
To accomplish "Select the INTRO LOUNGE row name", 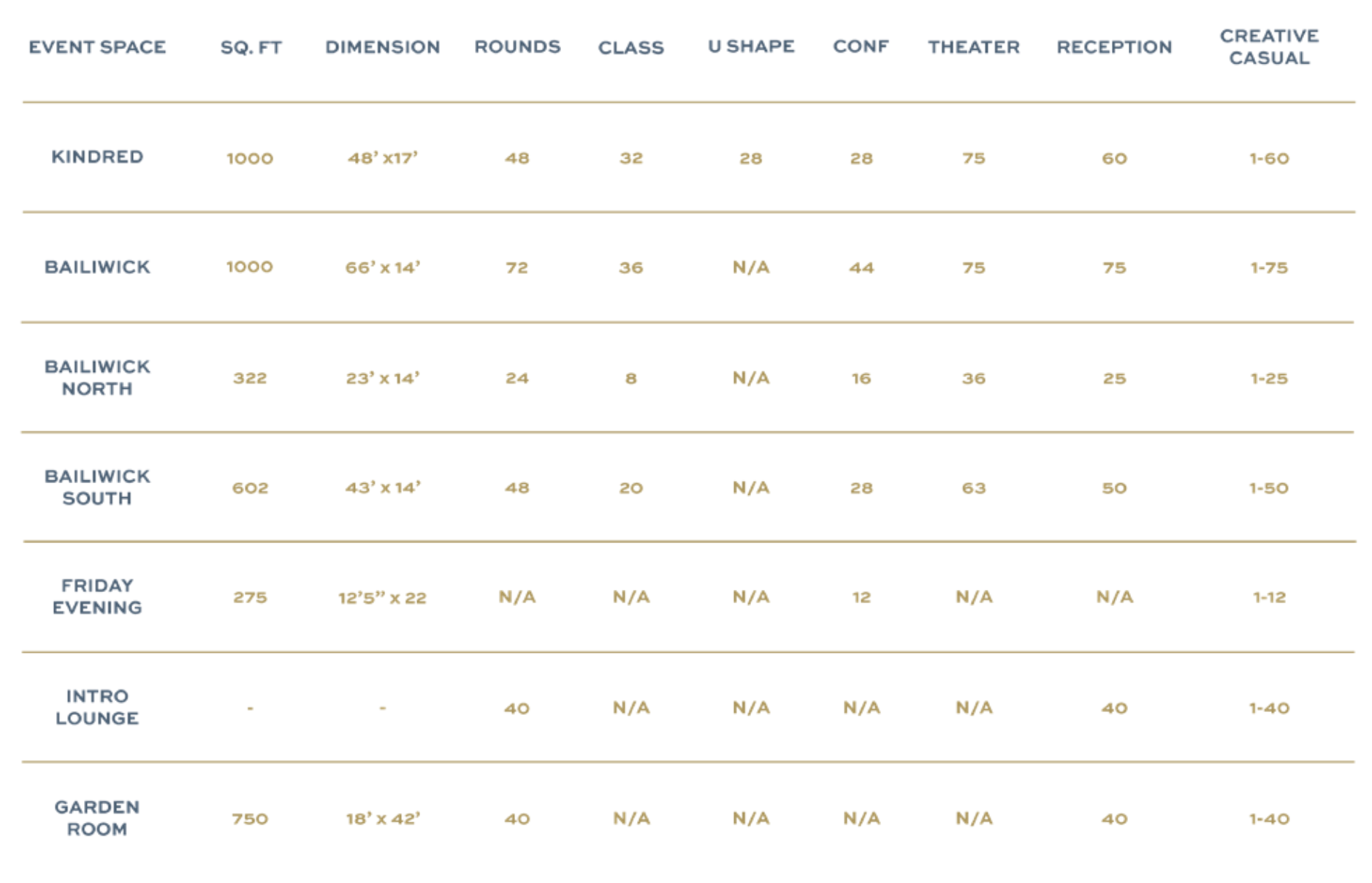I will 97,707.
